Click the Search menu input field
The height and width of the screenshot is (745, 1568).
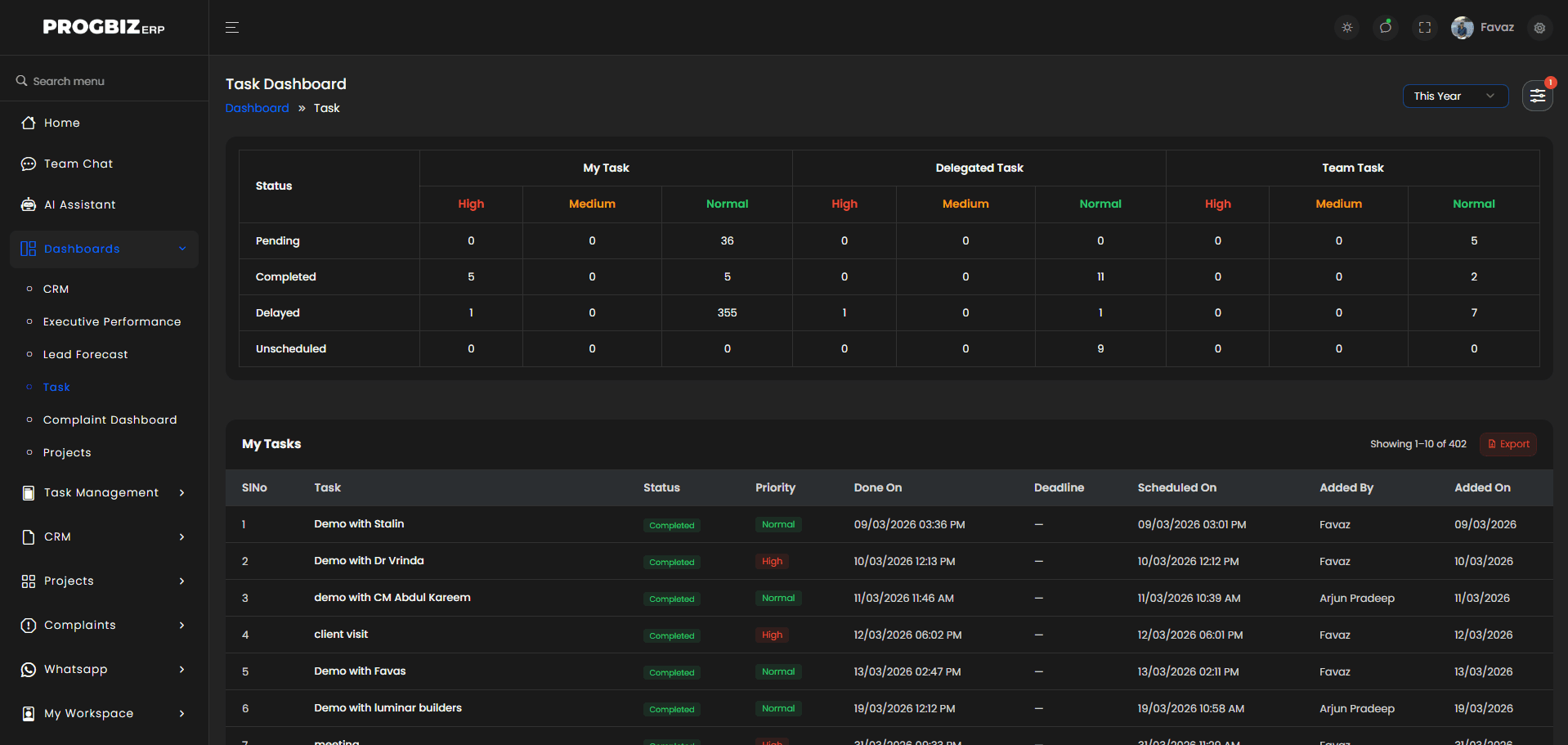(104, 81)
